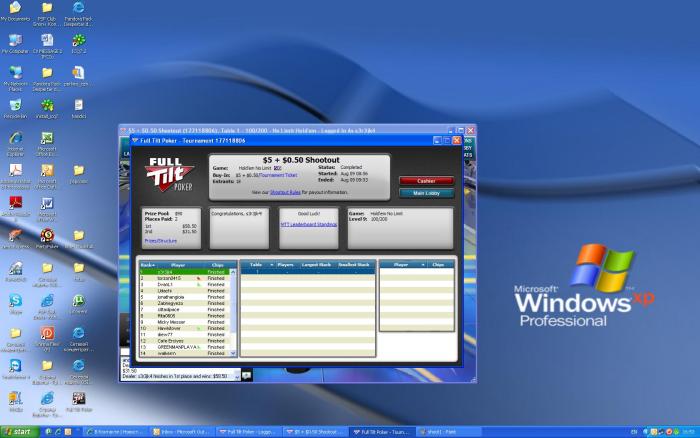Switch to the browser taskbar item beside Quick Launch
The height and width of the screenshot is (438, 700).
[x=114, y=432]
